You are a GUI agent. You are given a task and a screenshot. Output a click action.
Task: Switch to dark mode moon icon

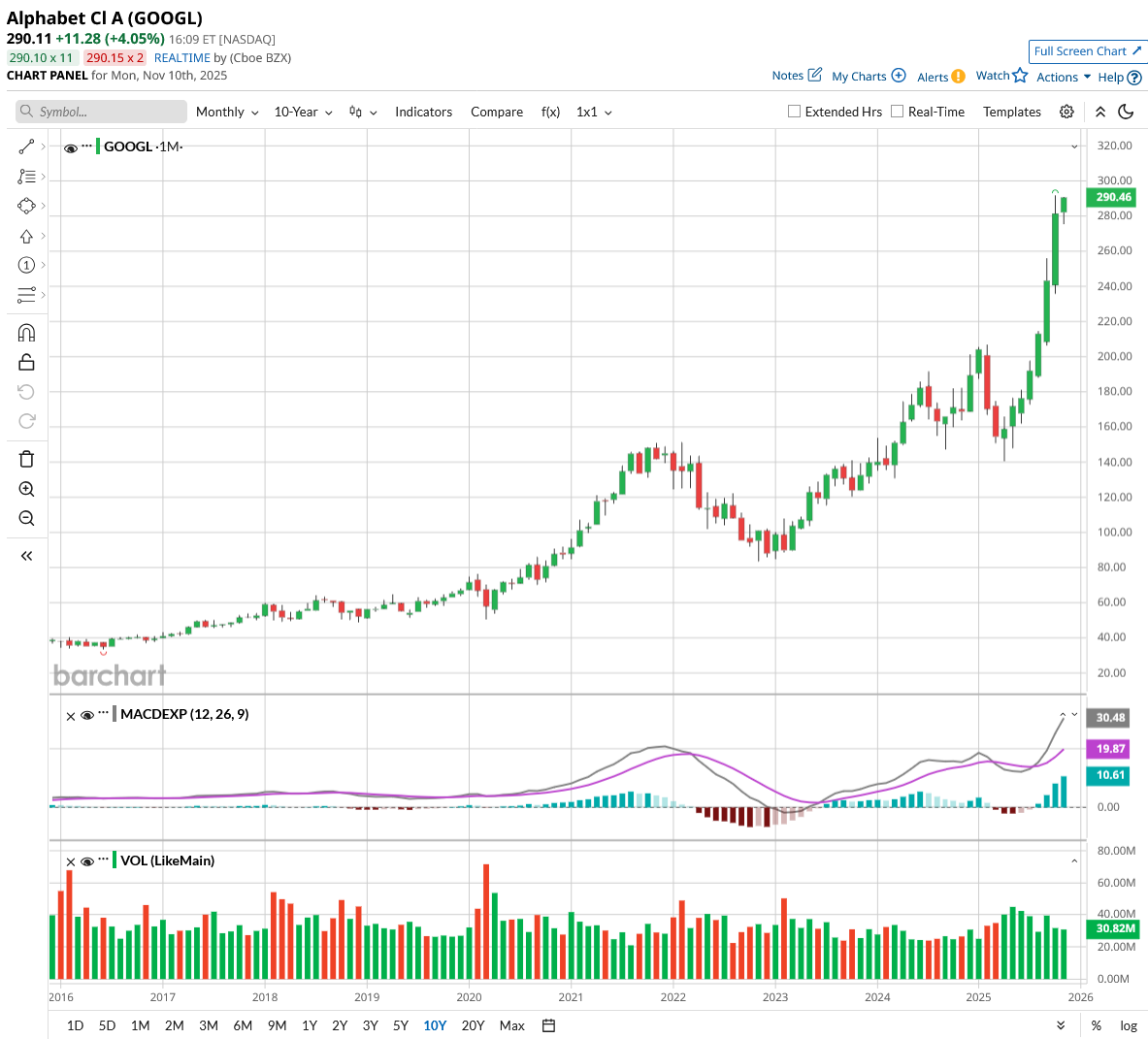1127,112
